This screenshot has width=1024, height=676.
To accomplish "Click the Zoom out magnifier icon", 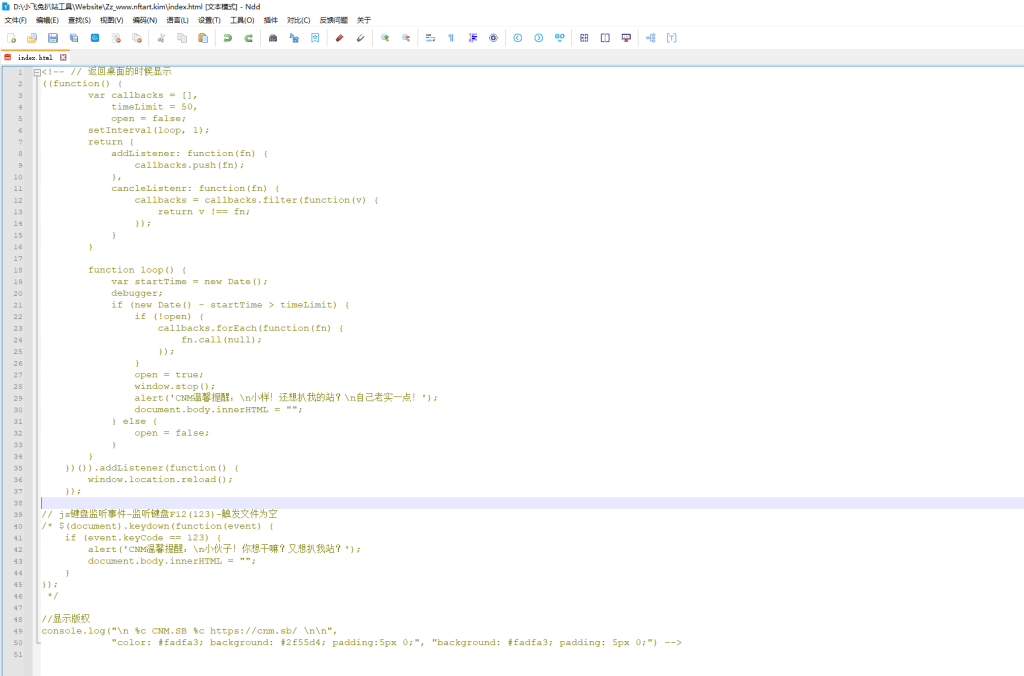I will tap(406, 38).
